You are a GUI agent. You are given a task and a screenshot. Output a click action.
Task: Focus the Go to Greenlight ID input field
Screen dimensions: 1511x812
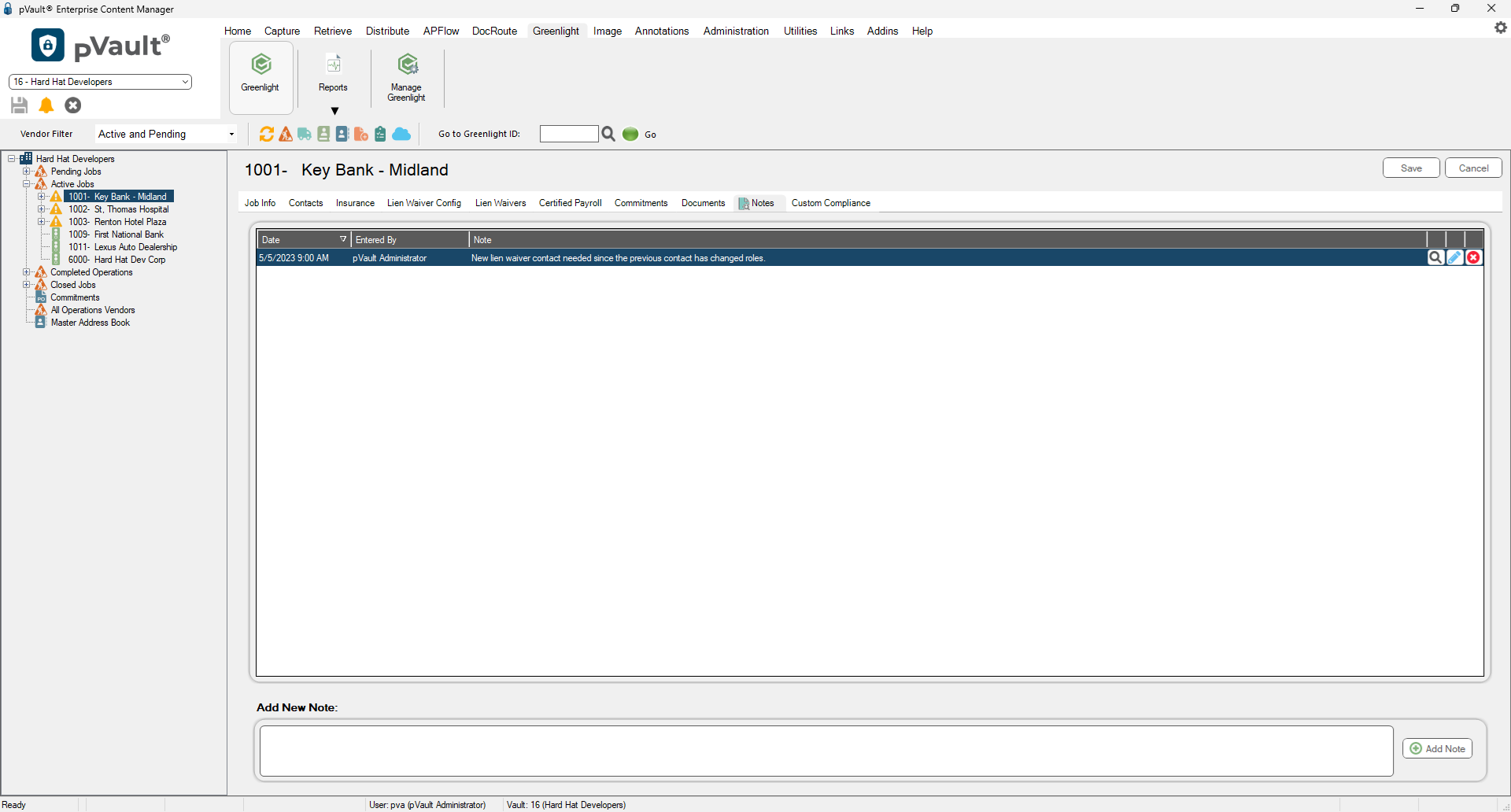point(569,134)
